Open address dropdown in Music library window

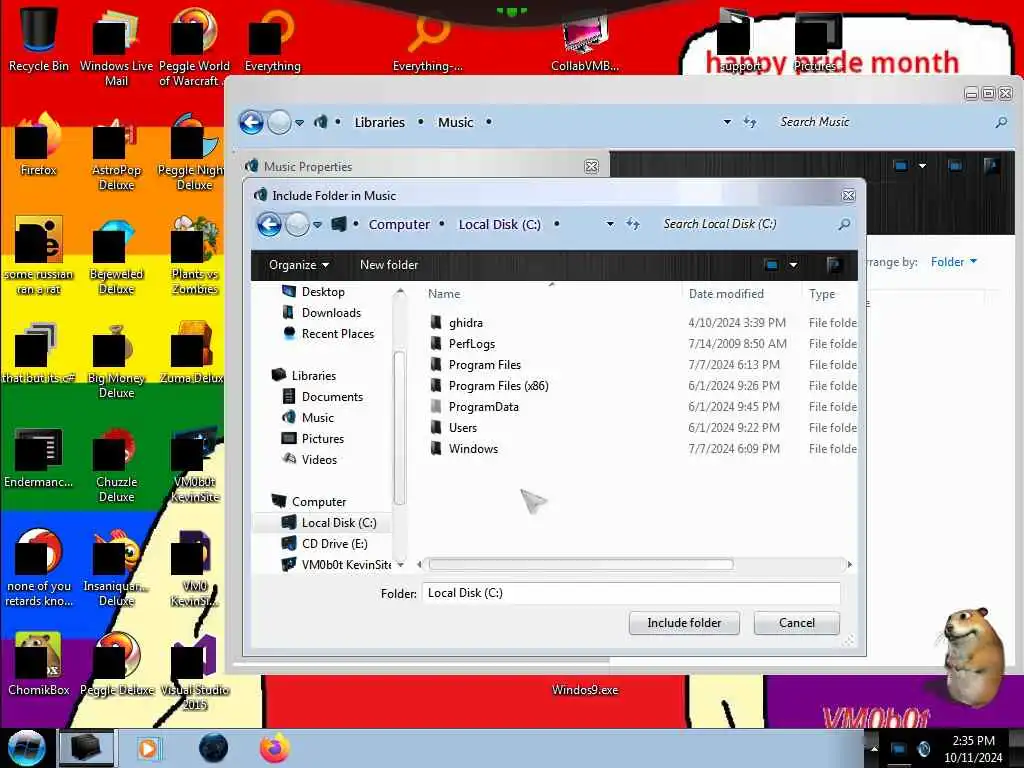point(727,122)
